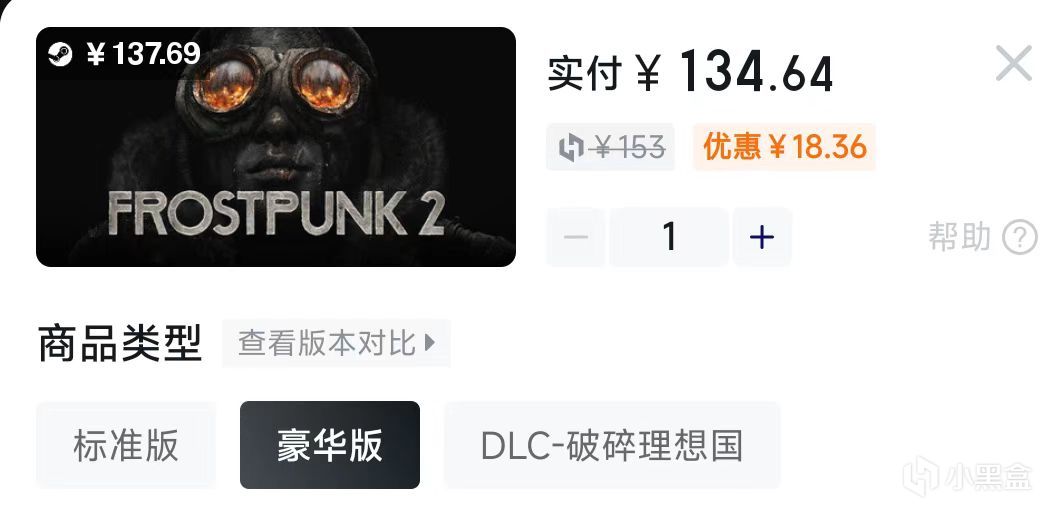1063x511 pixels.
Task: Decrease quantity with the minus button
Action: [576, 237]
